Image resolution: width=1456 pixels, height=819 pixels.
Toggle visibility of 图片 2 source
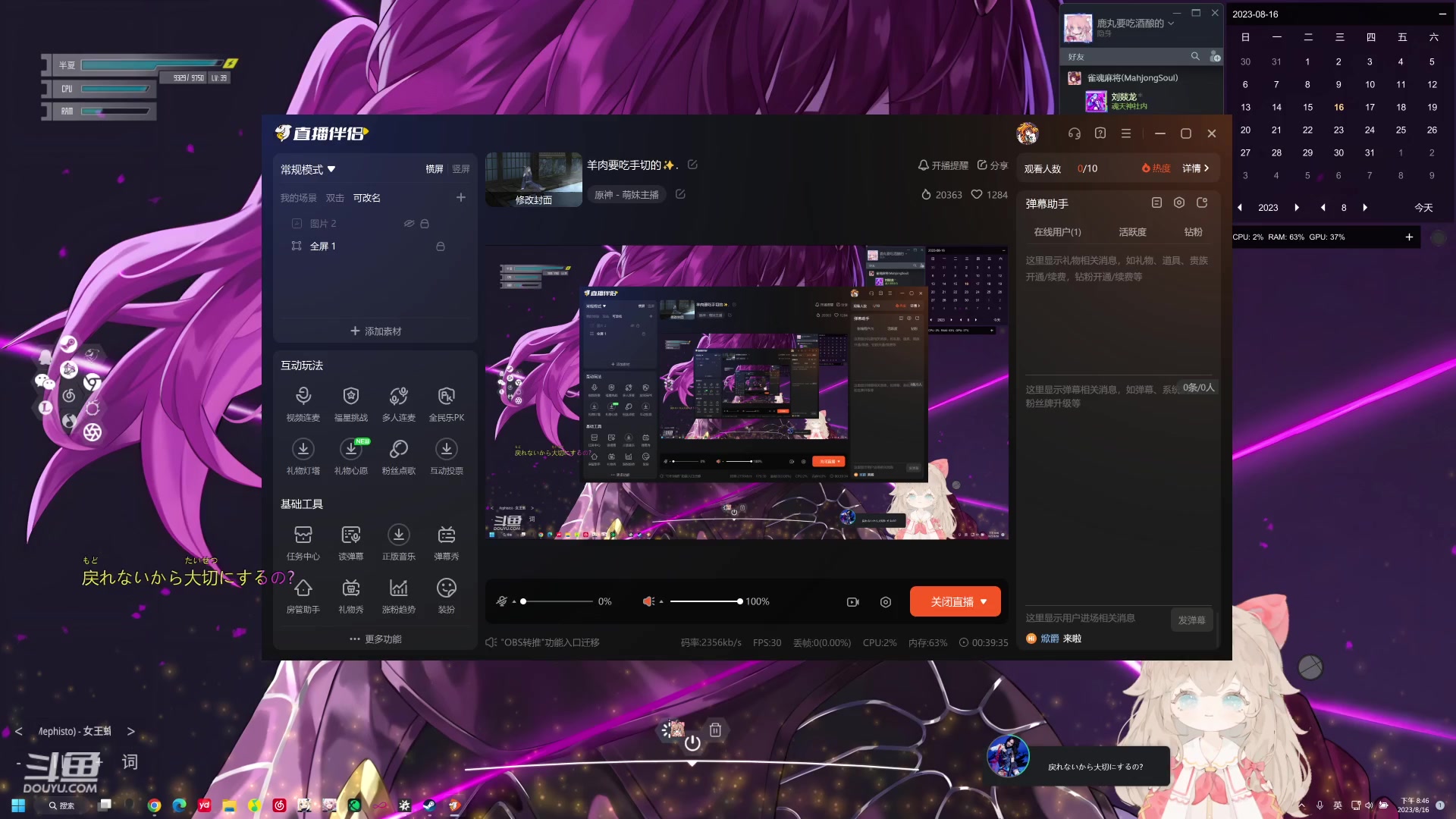409,224
